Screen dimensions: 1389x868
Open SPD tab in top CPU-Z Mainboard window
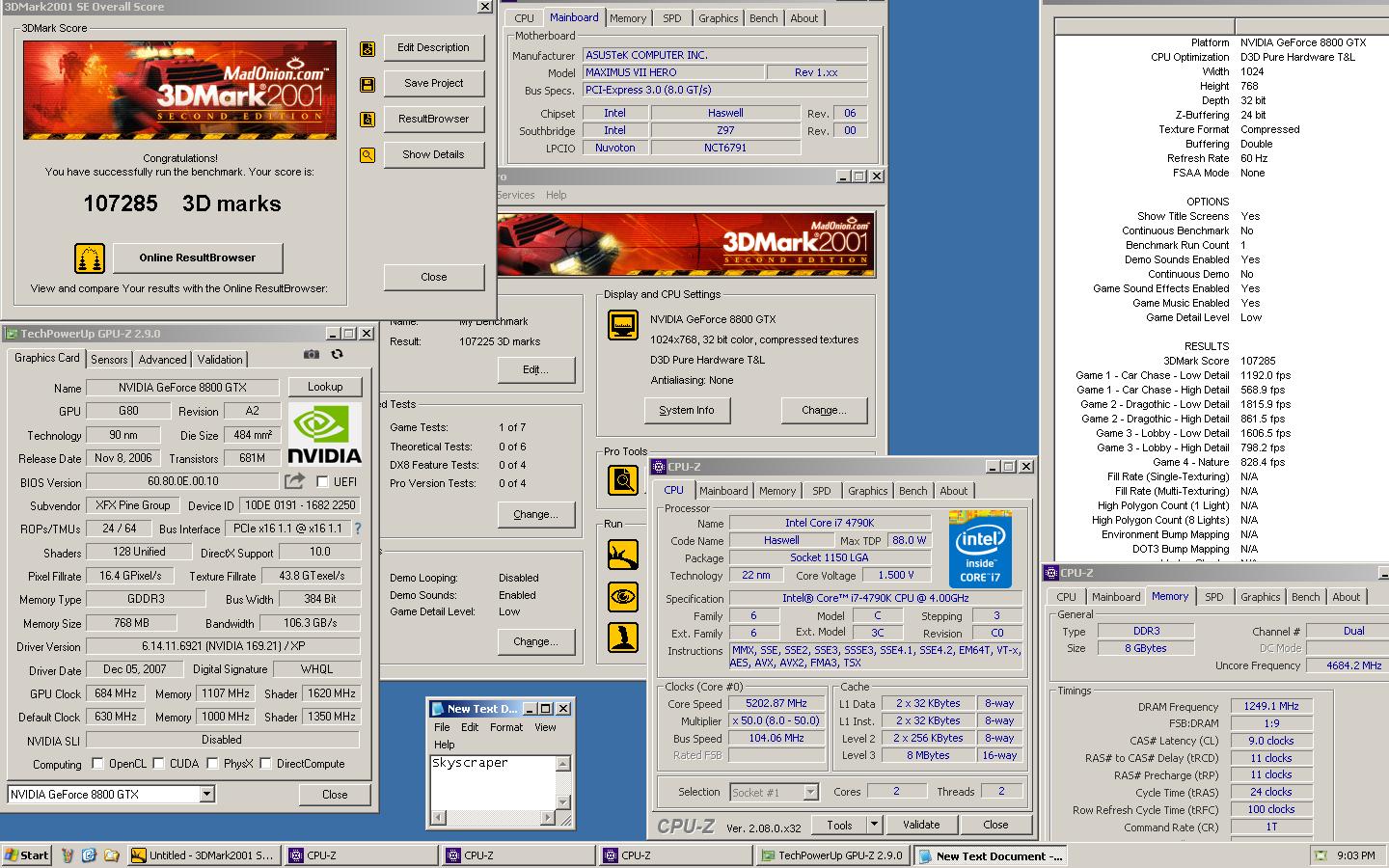[672, 18]
